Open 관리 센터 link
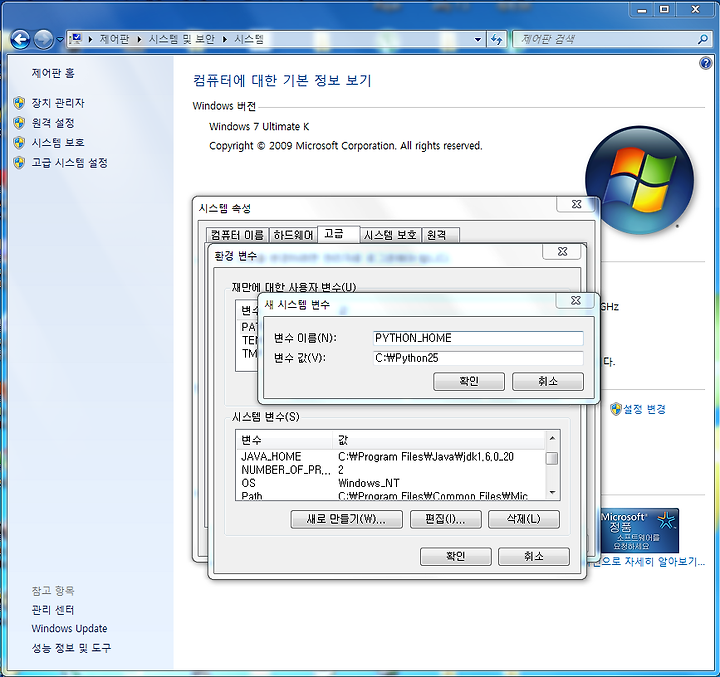 (53, 610)
